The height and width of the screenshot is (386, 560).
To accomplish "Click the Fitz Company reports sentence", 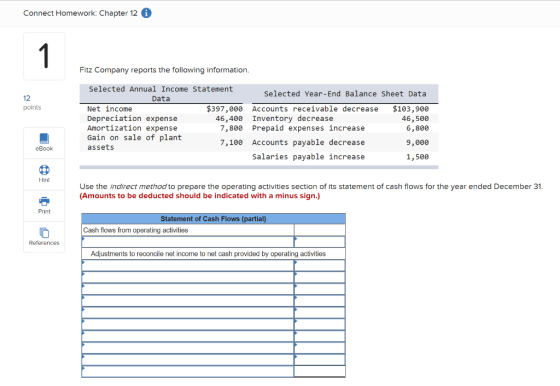I will pos(164,70).
